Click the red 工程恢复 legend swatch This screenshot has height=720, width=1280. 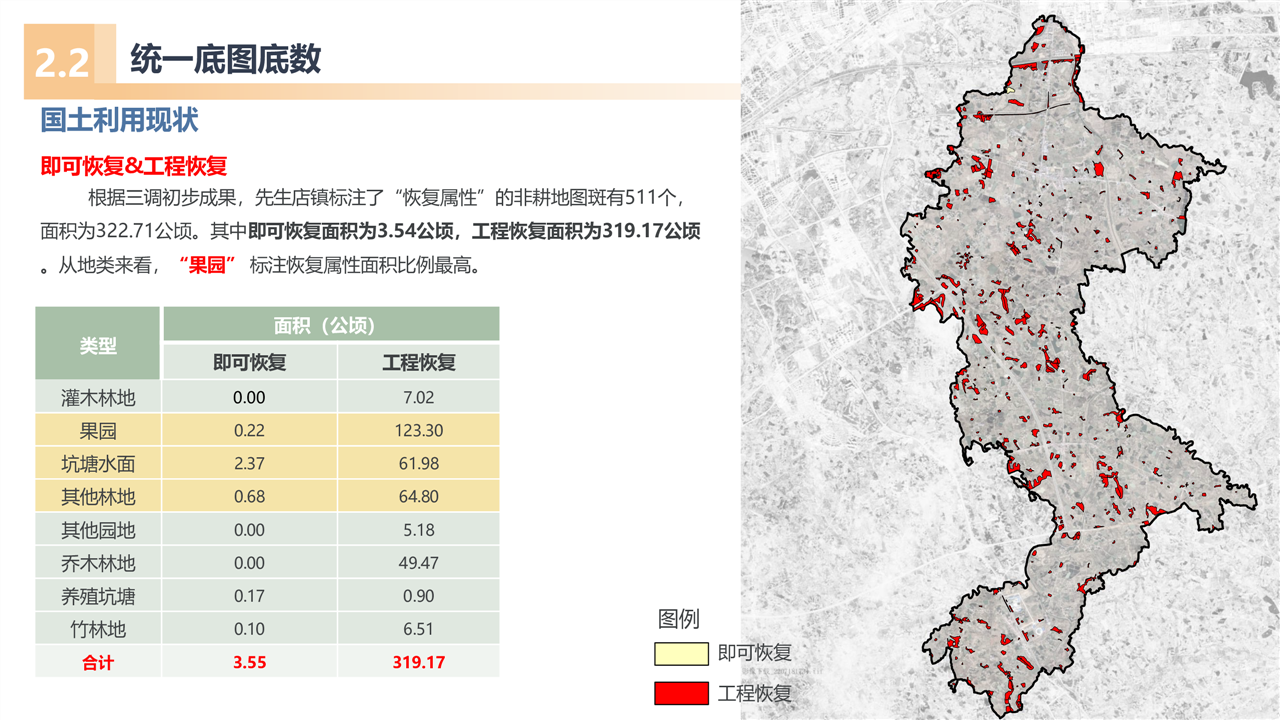coord(681,693)
